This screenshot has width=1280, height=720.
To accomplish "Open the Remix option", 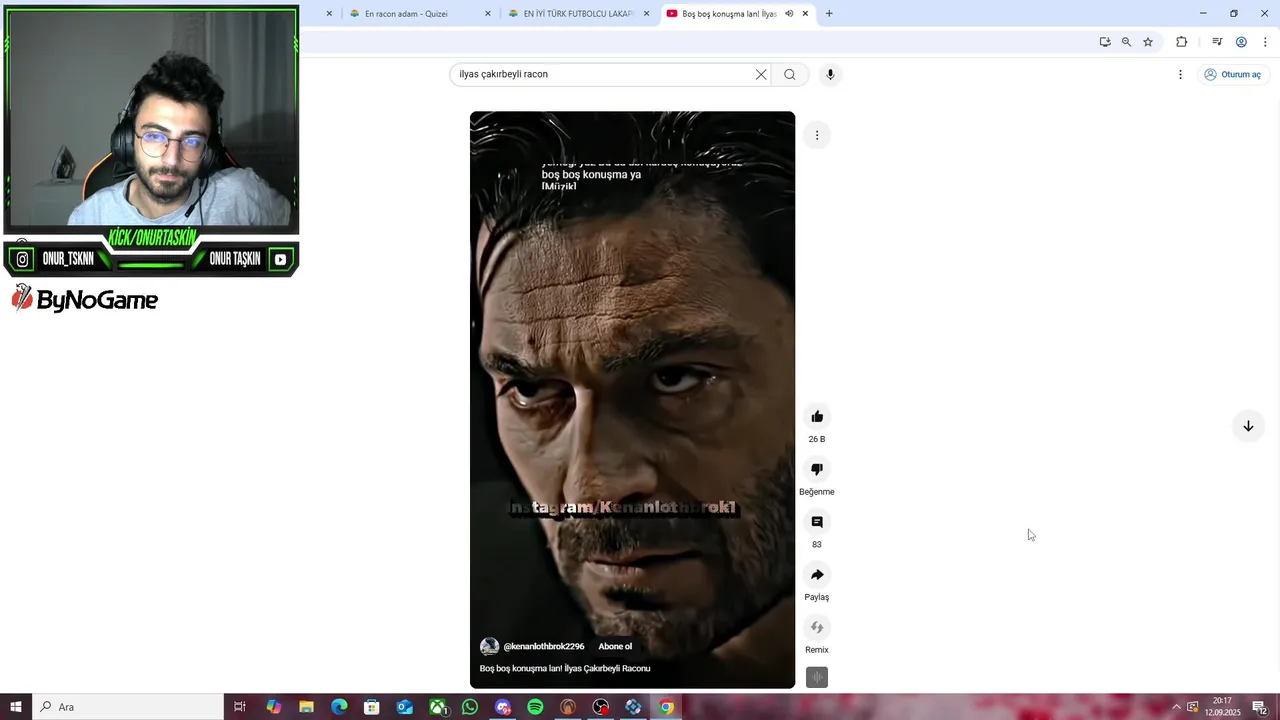I will point(817,627).
